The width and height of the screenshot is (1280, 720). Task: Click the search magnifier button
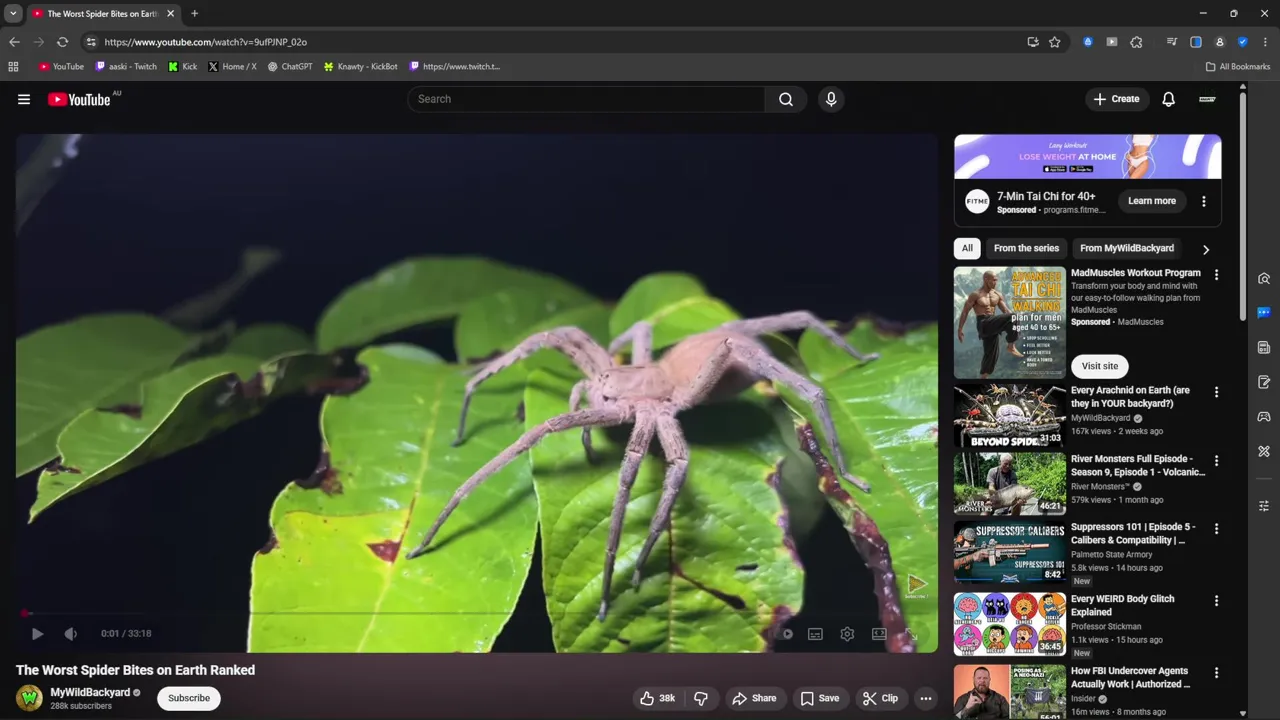(786, 99)
